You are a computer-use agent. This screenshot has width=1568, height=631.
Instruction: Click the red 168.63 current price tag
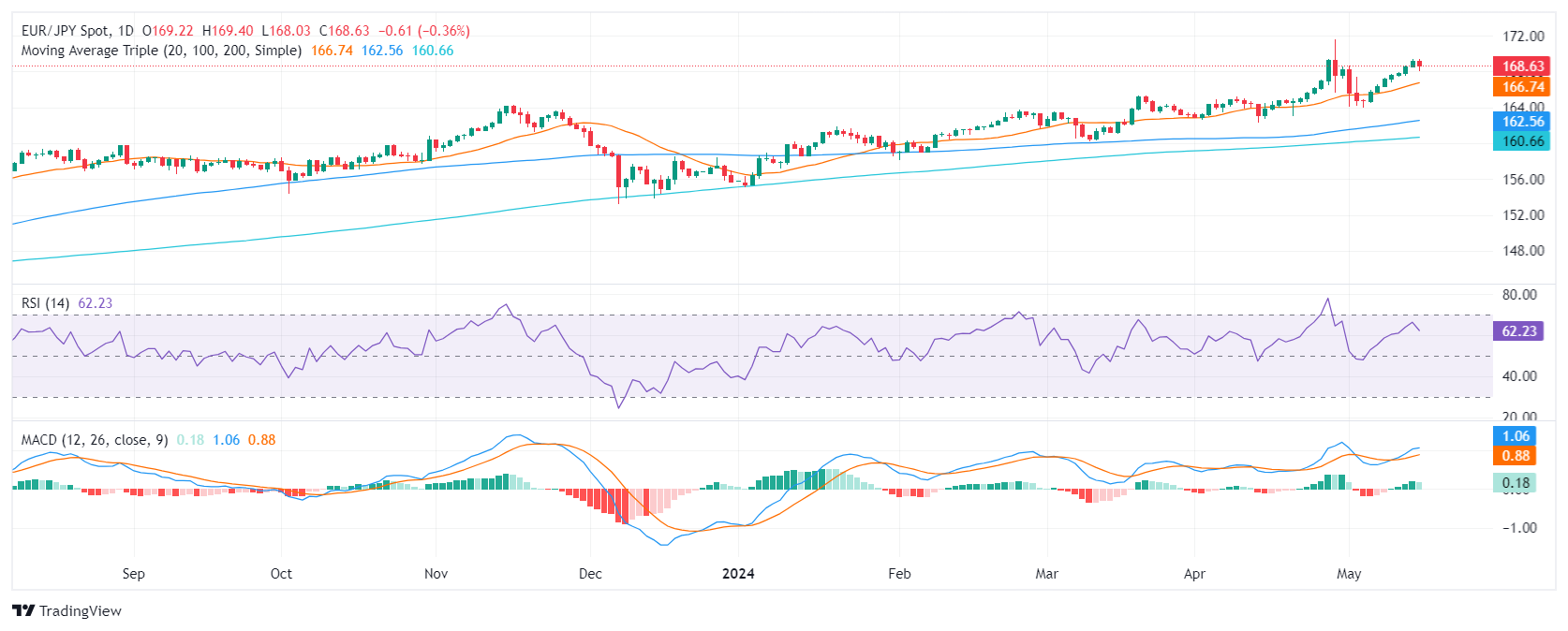point(1523,66)
